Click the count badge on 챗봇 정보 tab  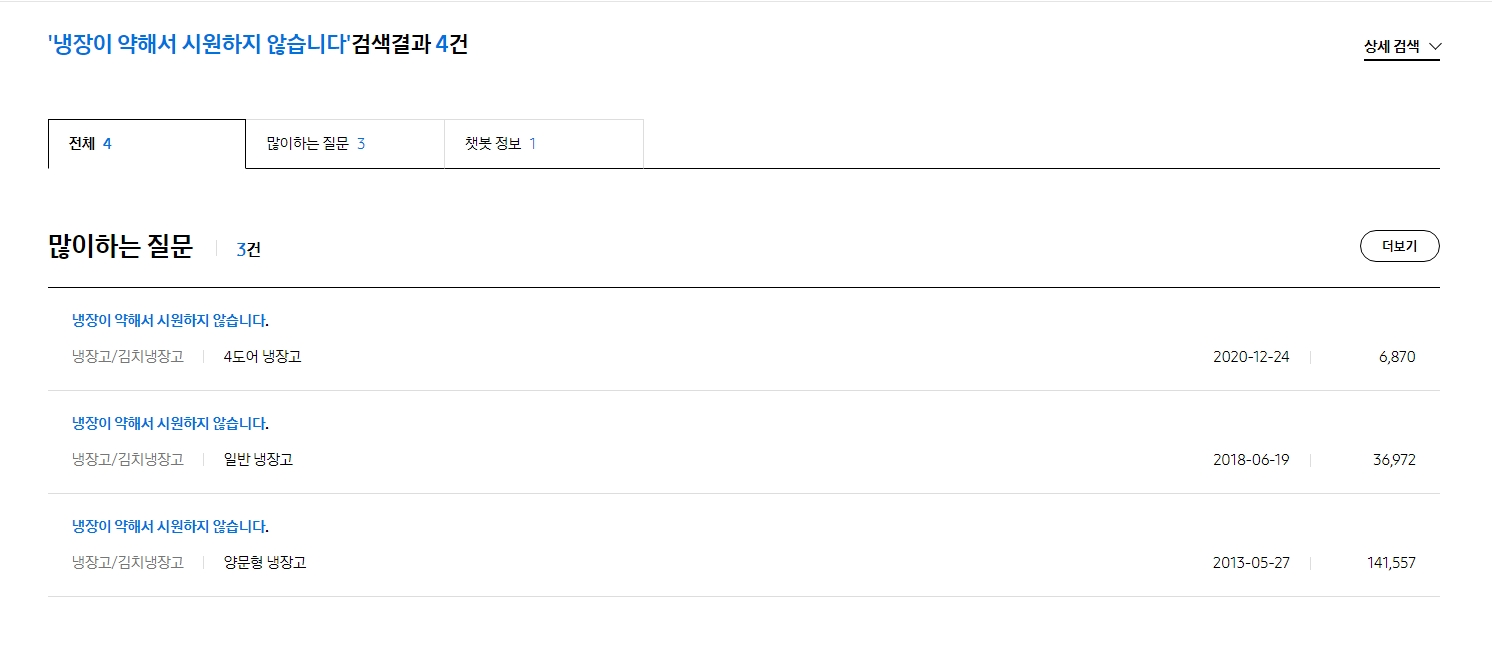[532, 143]
